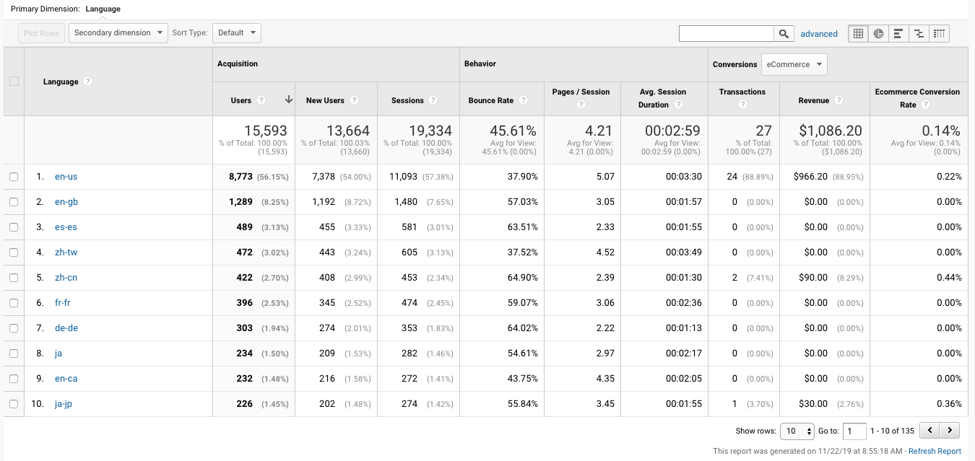Check the en-gb row checkbox

14,202
